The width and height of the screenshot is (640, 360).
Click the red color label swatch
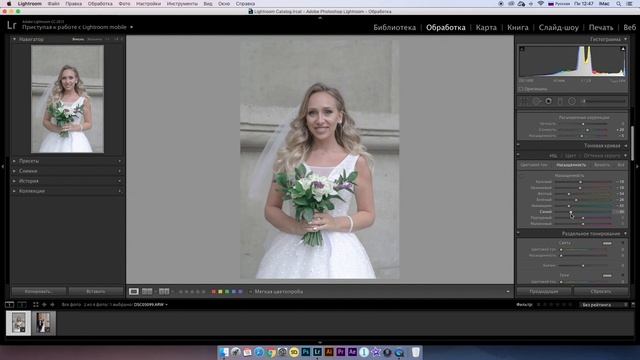point(213,292)
